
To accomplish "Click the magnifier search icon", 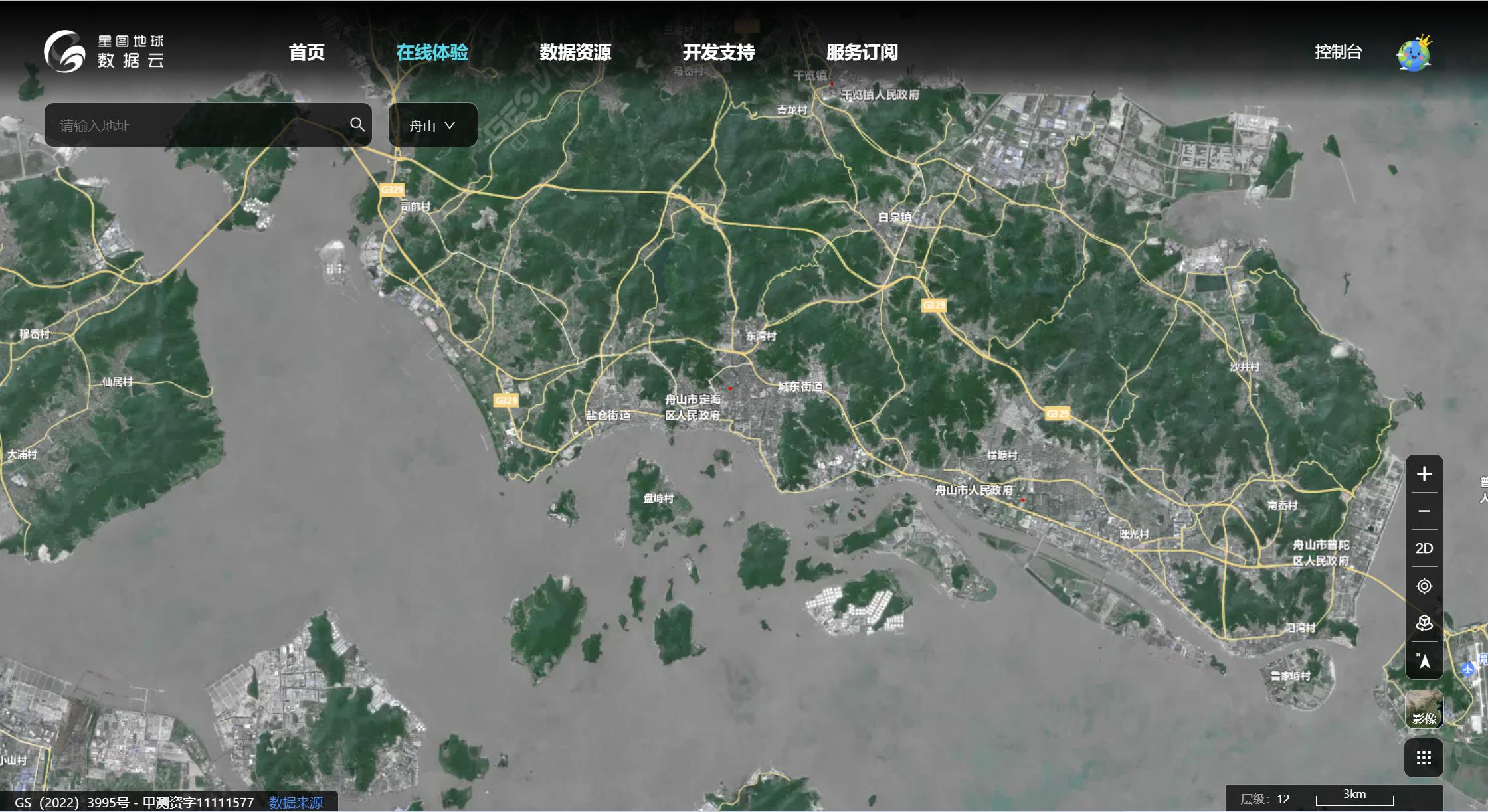I will [357, 124].
